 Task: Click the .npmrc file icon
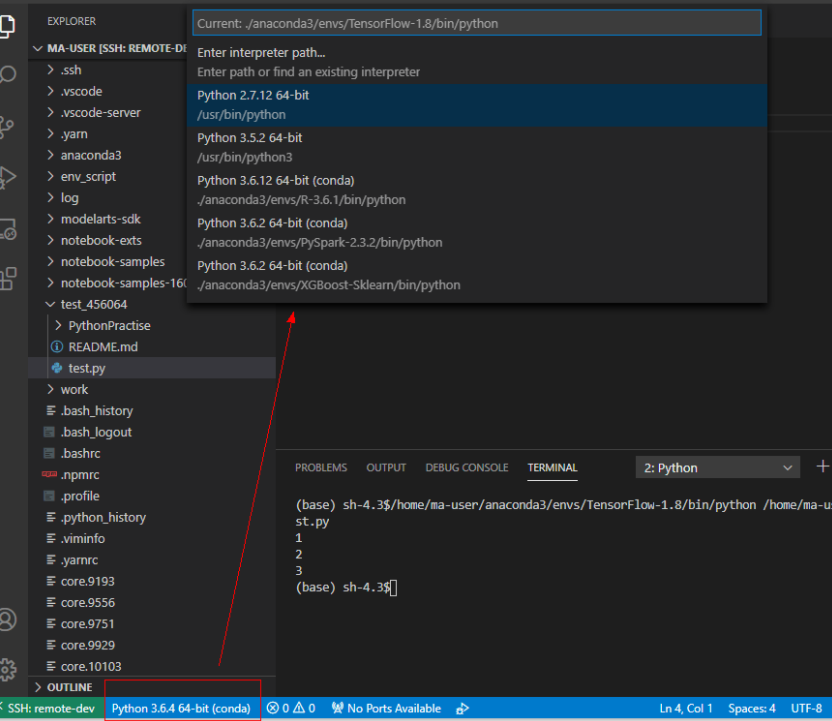[49, 474]
